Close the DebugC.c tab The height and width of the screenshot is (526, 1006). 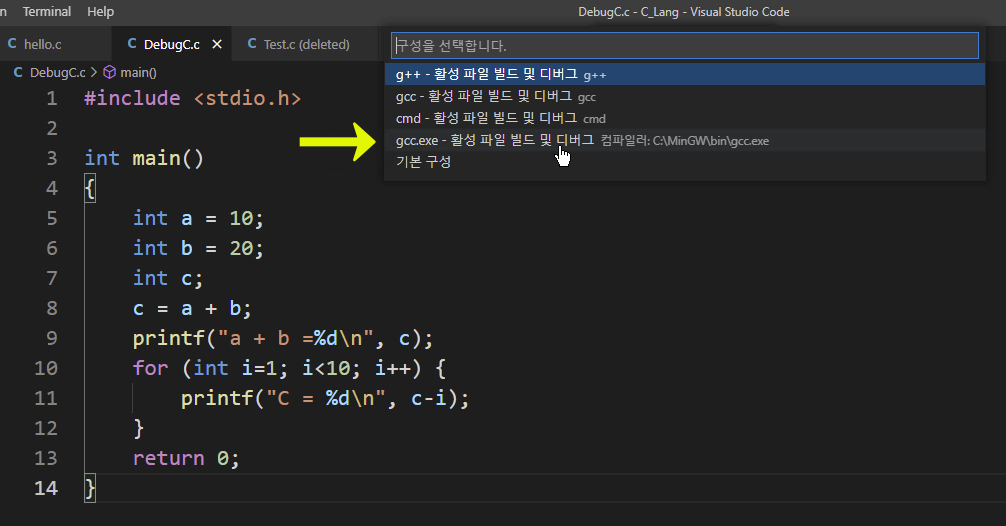coord(217,44)
